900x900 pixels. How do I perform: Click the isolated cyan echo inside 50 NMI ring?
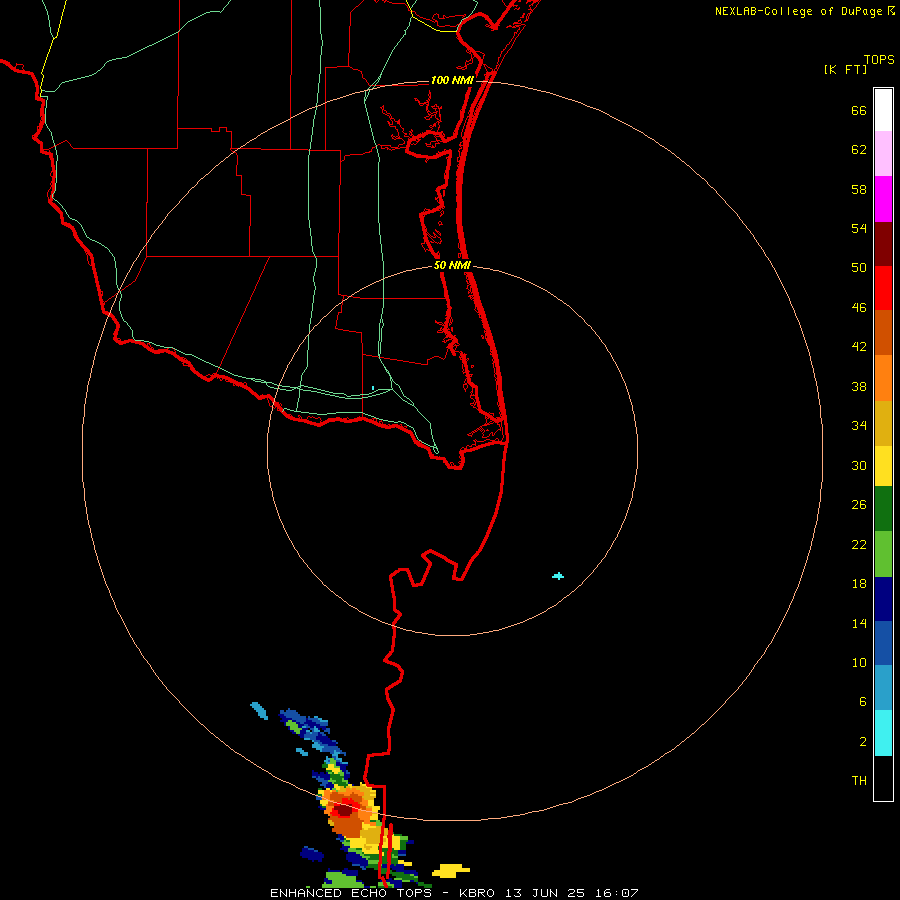point(558,576)
